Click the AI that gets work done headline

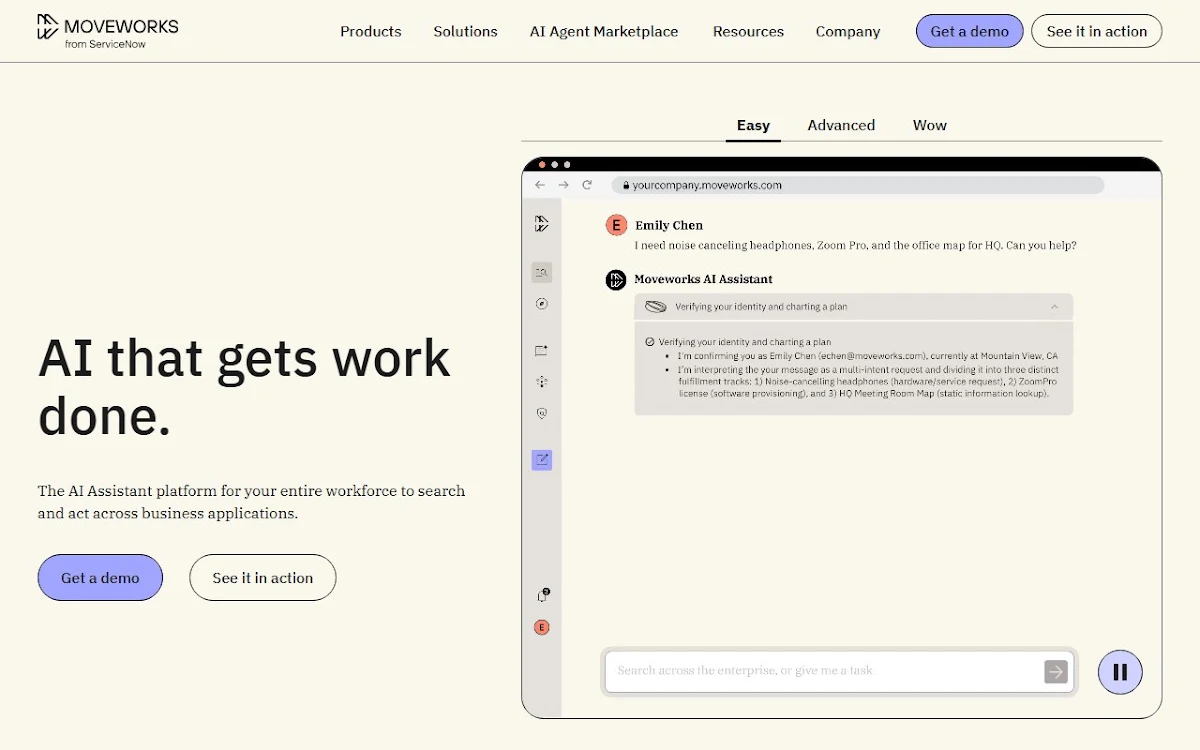click(x=245, y=388)
